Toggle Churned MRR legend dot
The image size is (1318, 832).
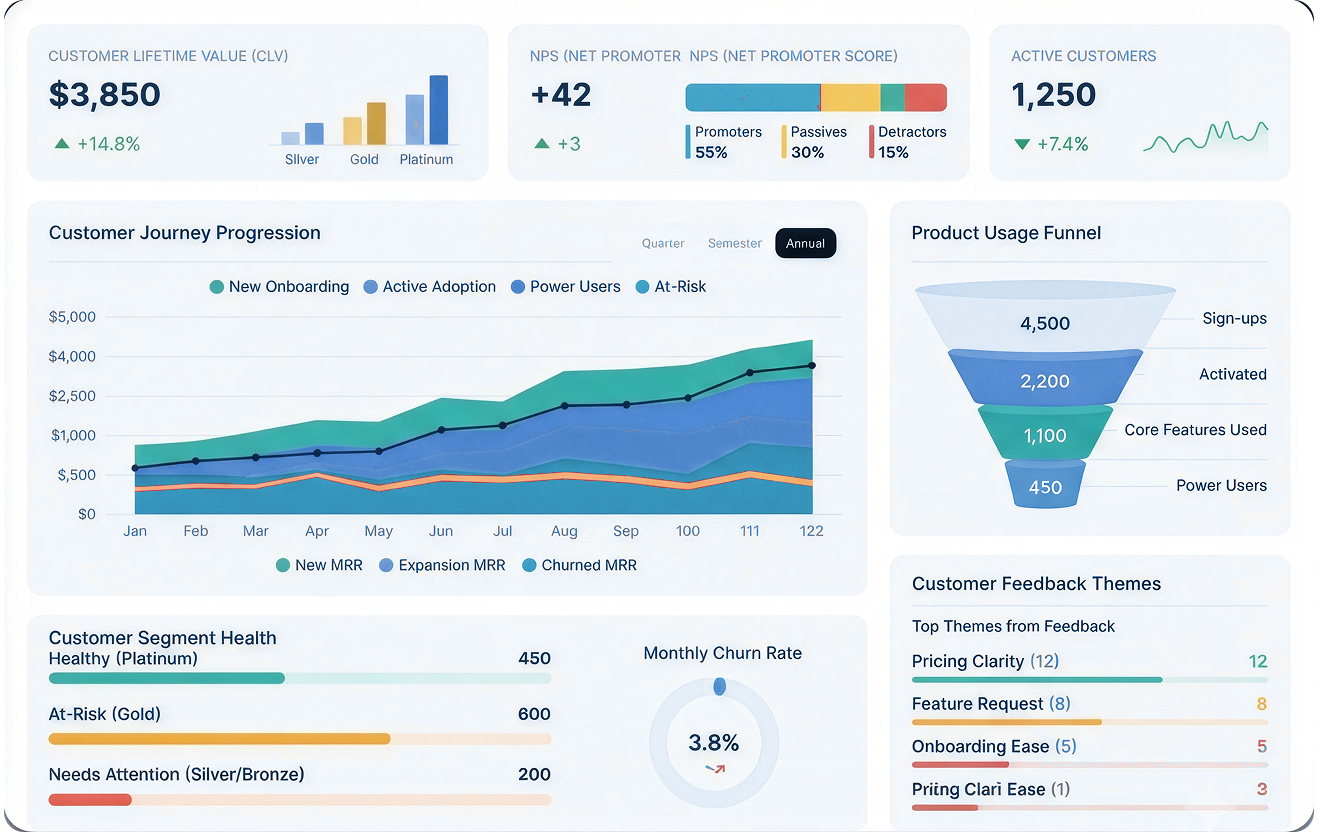coord(529,565)
